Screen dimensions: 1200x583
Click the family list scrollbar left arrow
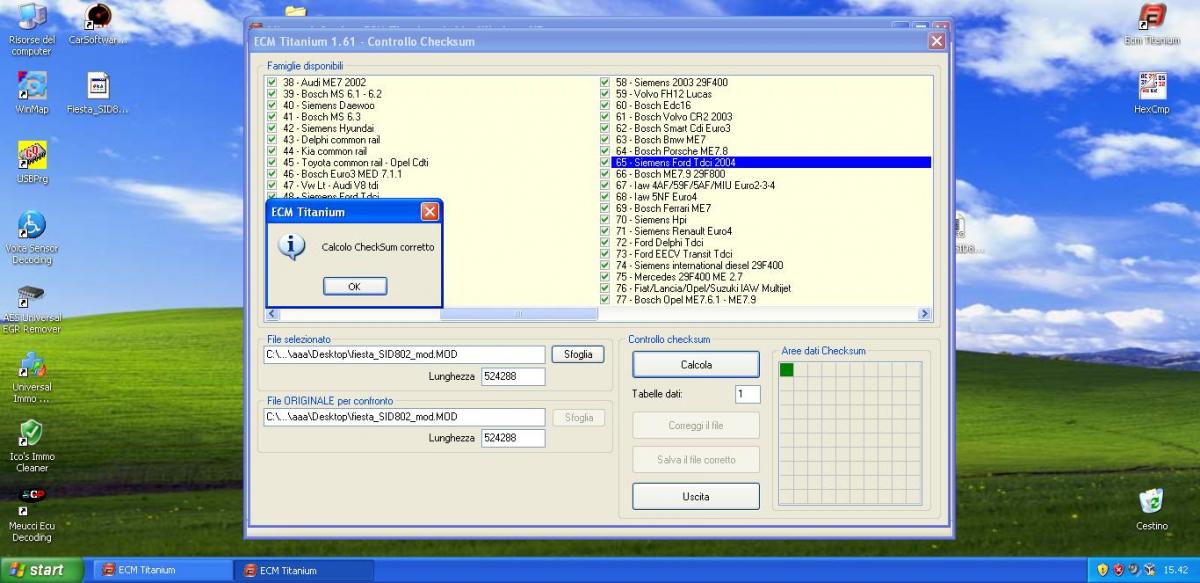pos(274,314)
